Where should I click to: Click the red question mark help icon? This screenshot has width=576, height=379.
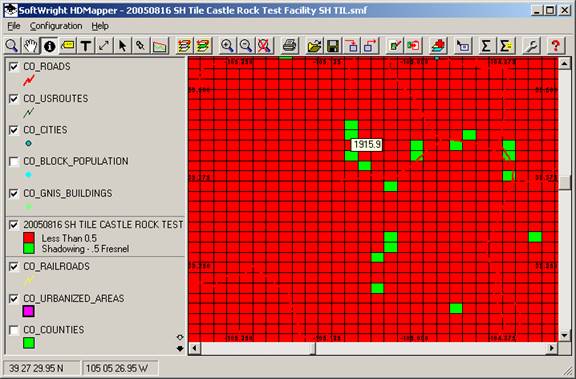pyautogui.click(x=555, y=46)
